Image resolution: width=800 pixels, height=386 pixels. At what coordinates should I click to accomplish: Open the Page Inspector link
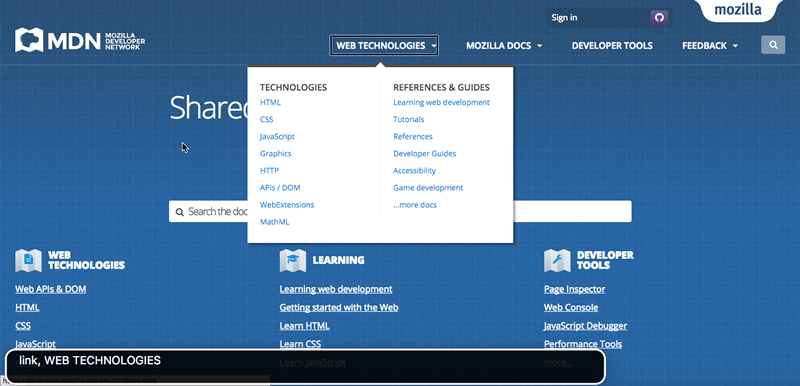[574, 289]
